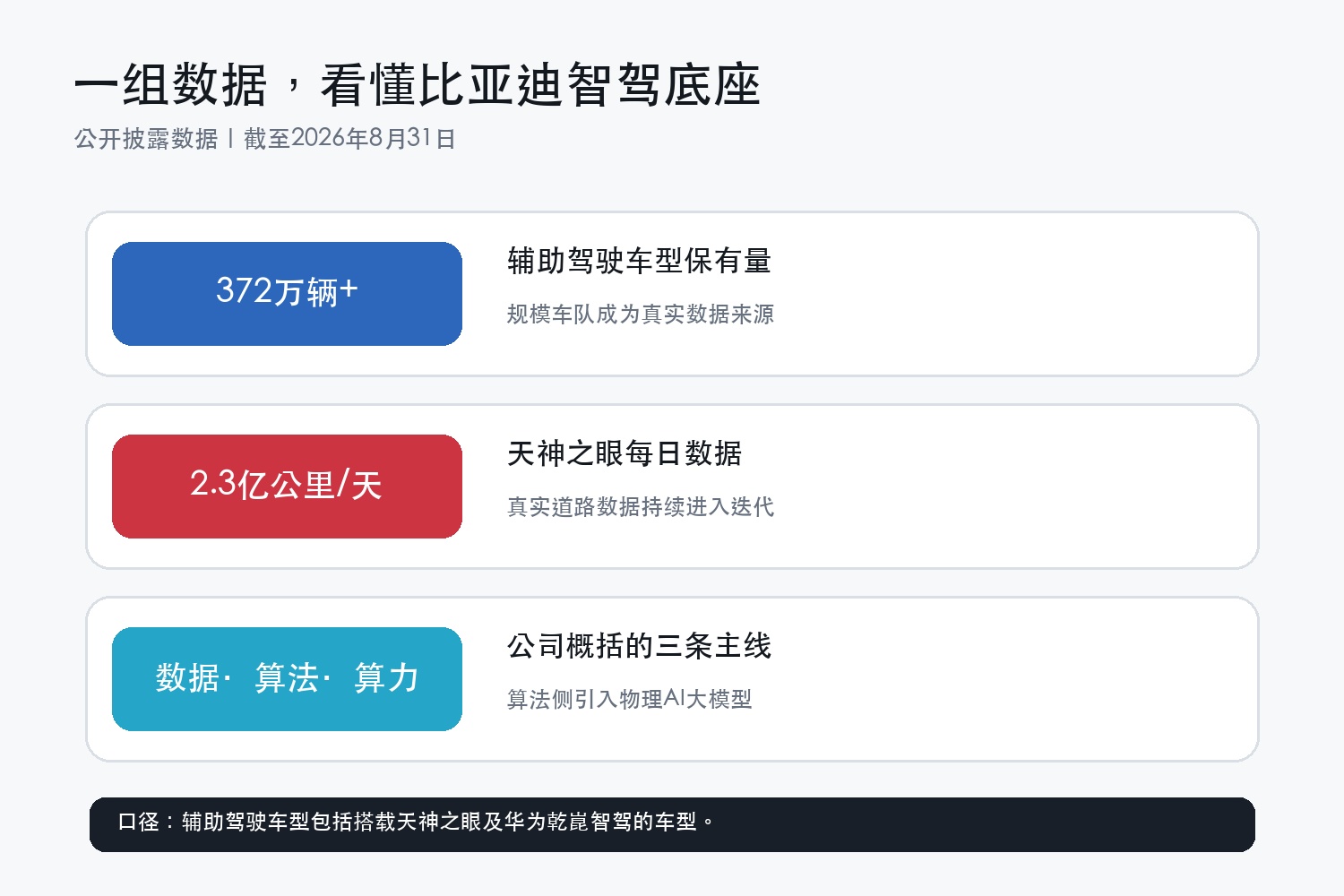Screen dimensions: 1344x896
Task: Click the word 算力 in teal badge
Action: (386, 678)
